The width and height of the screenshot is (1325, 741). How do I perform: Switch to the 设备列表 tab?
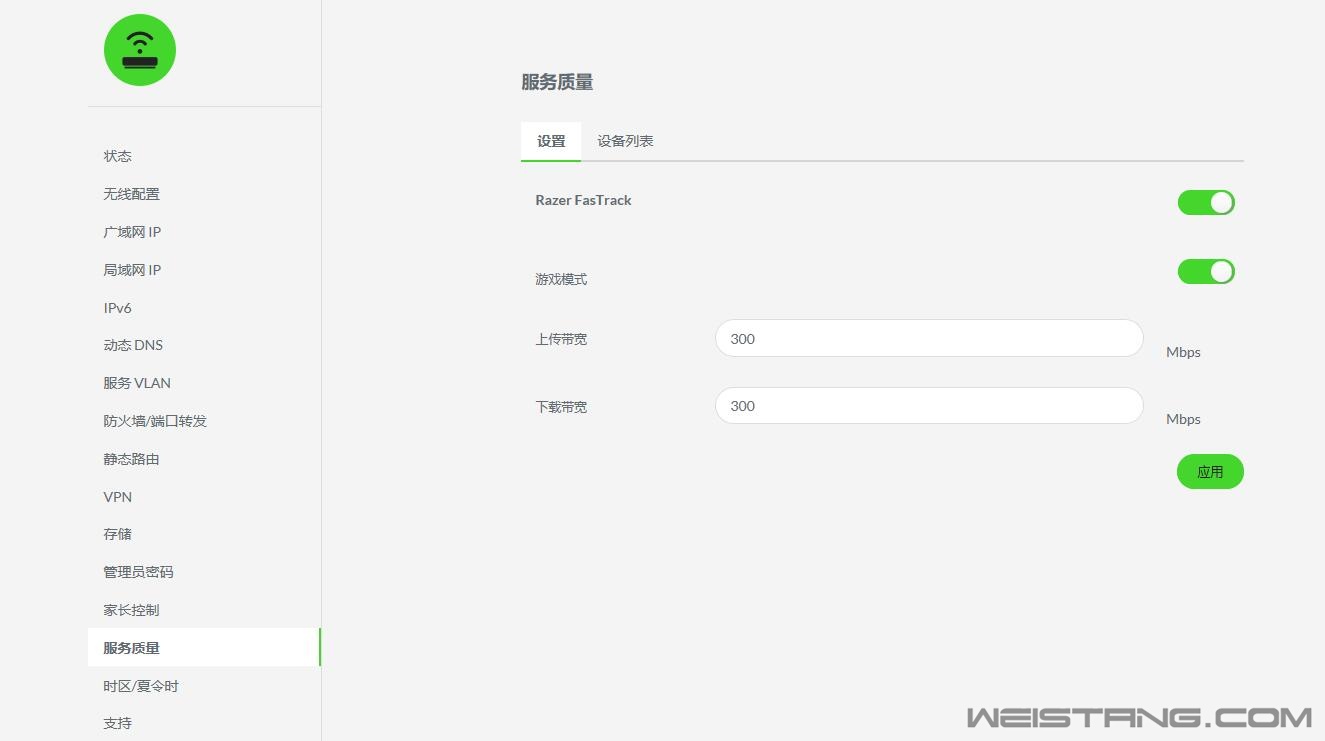[x=625, y=141]
